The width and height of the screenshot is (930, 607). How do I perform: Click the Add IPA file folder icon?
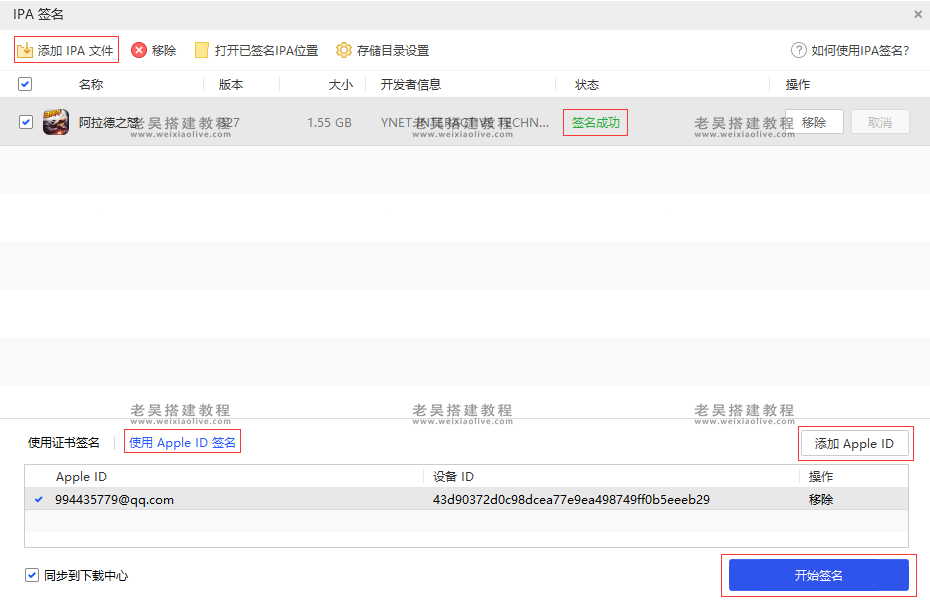click(26, 50)
